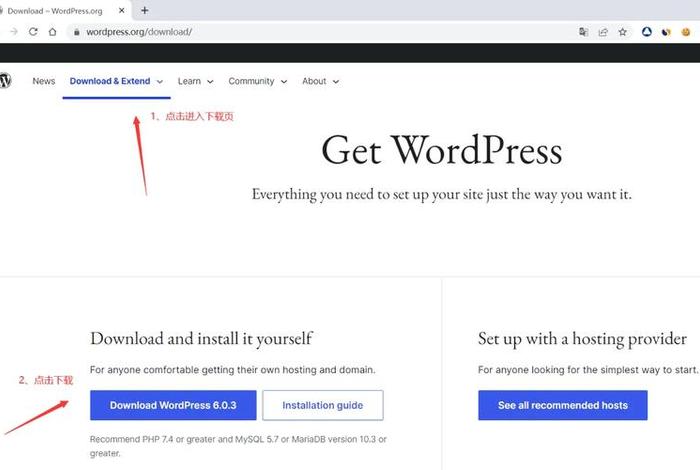Open the Learn menu item
This screenshot has height=470, width=700.
point(189,81)
